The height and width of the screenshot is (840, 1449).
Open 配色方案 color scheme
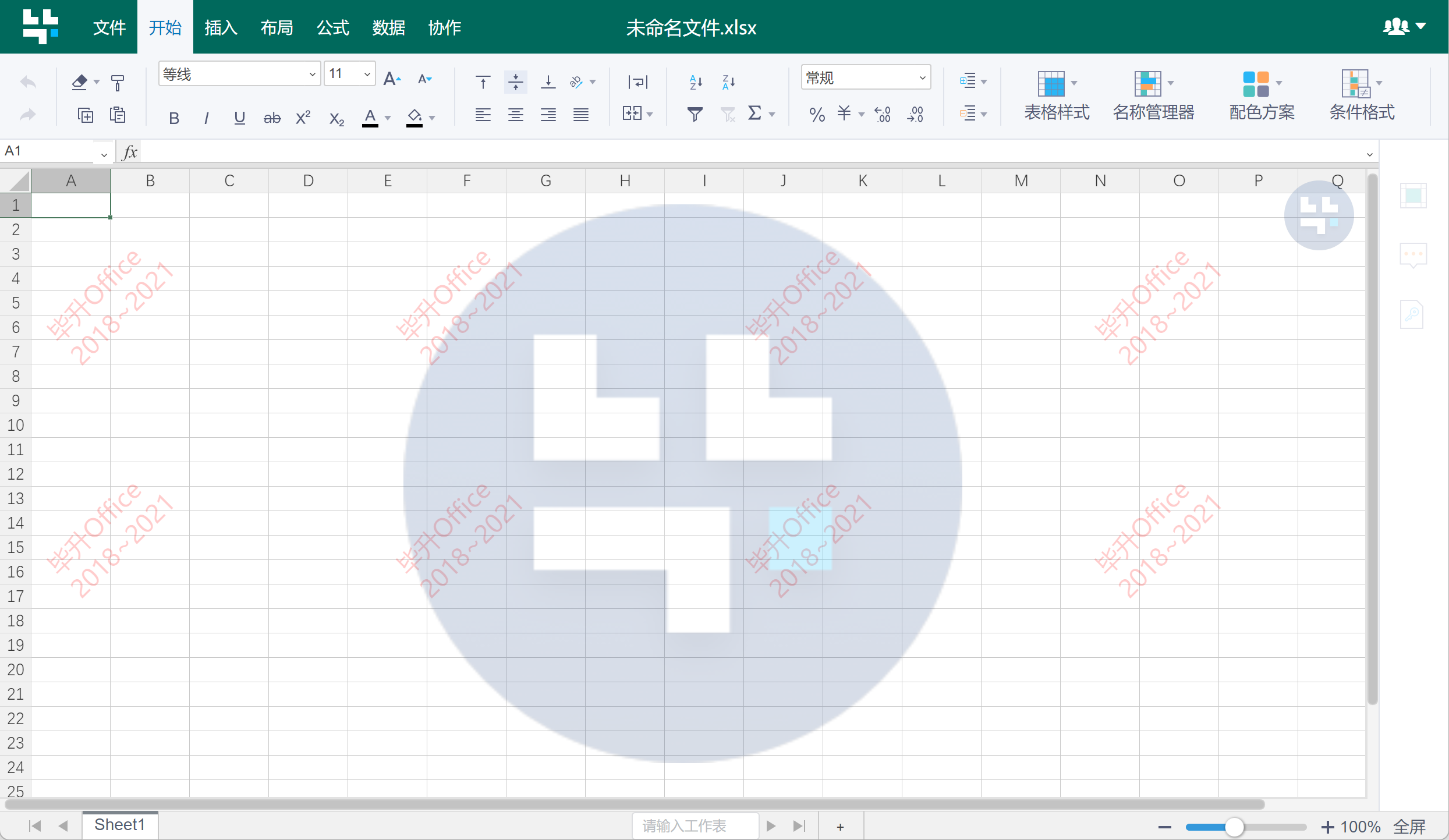coord(1262,95)
